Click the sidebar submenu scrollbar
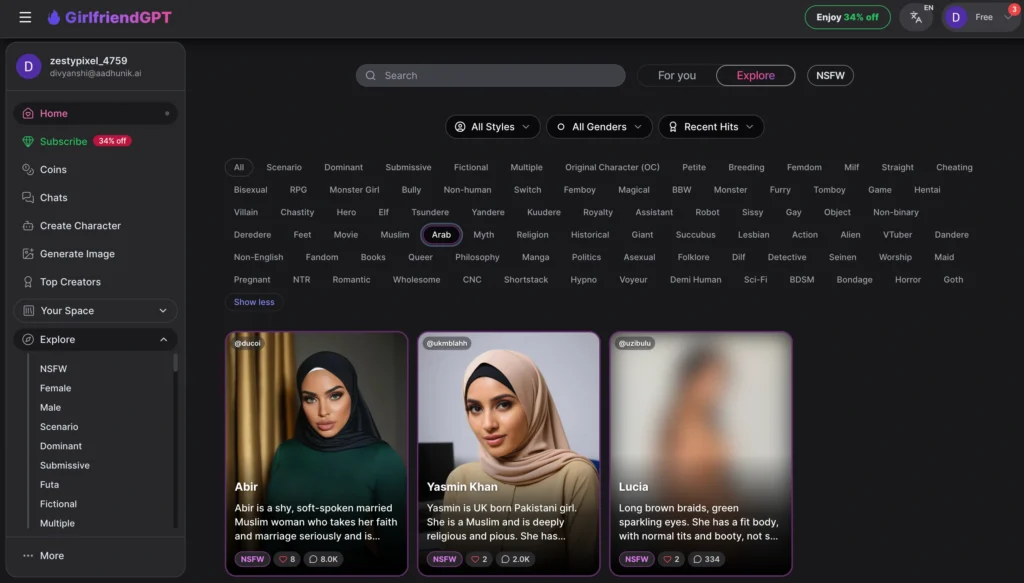Image resolution: width=1024 pixels, height=583 pixels. (175, 363)
